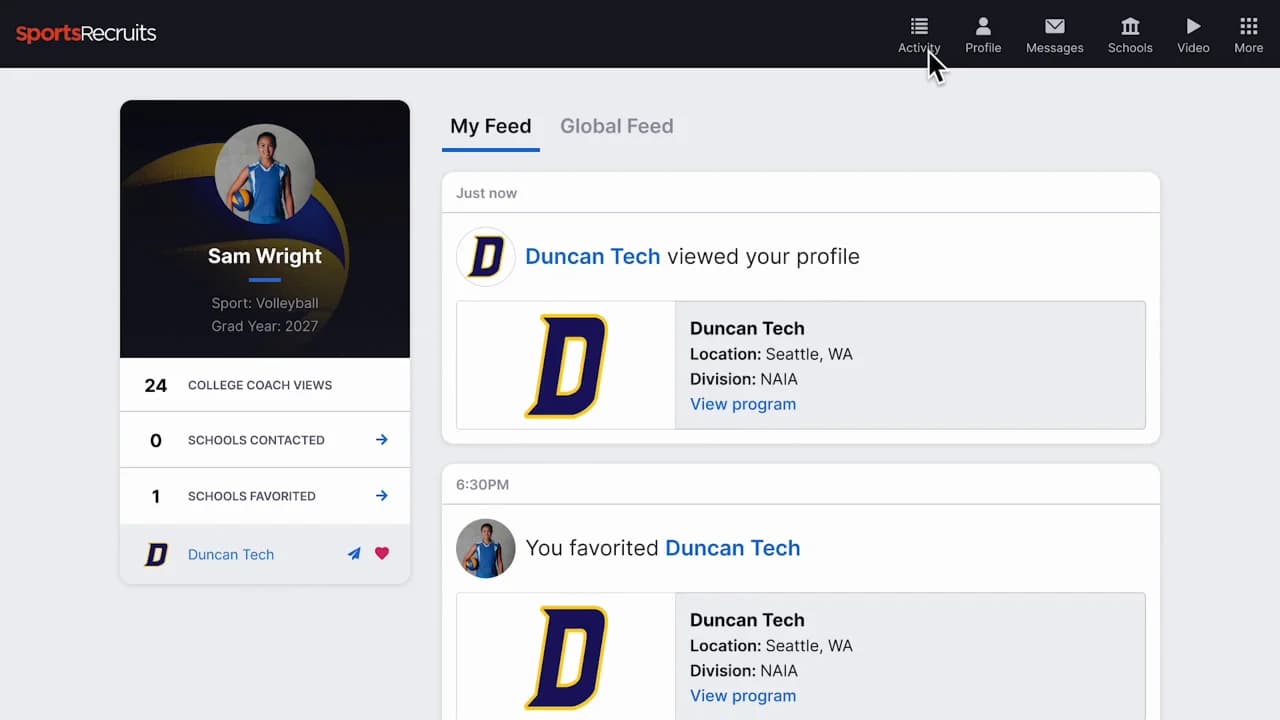Click Division: NAIA in 6:30PM card
The height and width of the screenshot is (720, 1280).
click(x=744, y=671)
